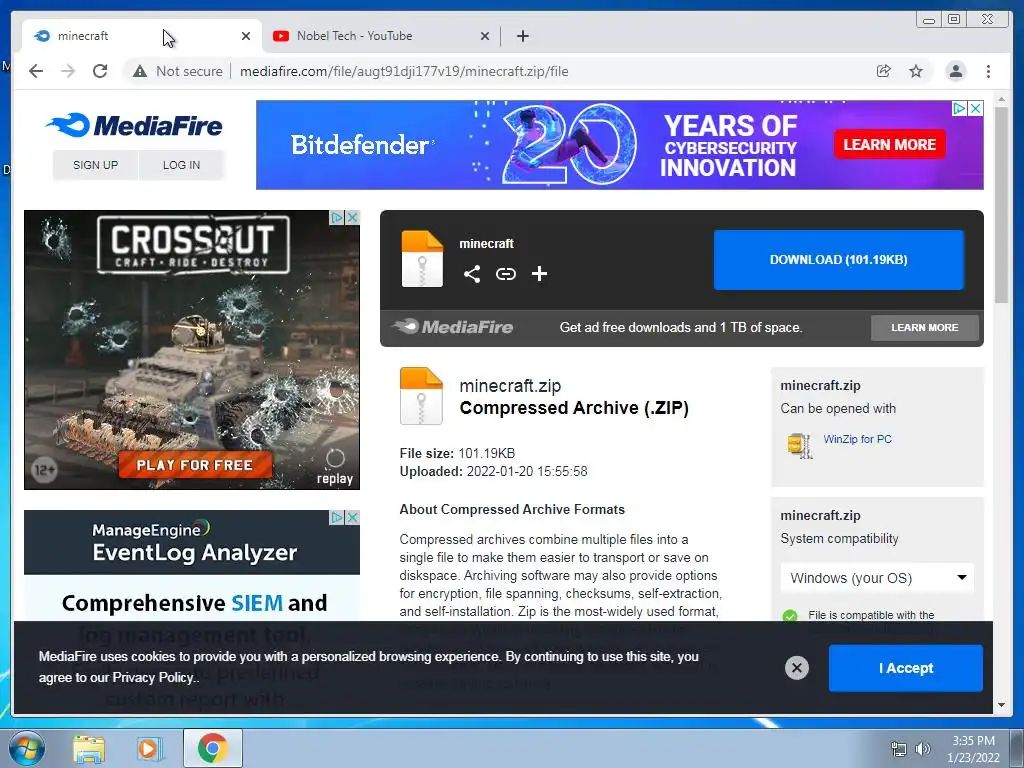Click LEARN MORE in MediaFire promo bar
Image resolution: width=1024 pixels, height=768 pixels.
click(924, 328)
